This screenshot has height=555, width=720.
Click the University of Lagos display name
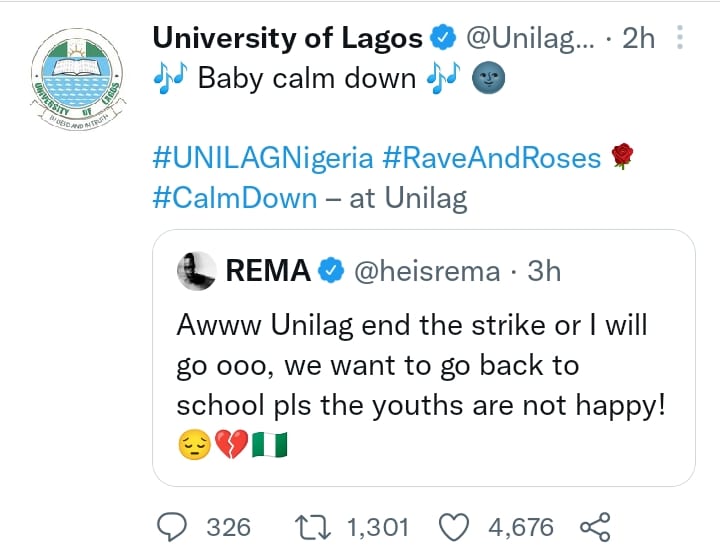click(x=287, y=39)
